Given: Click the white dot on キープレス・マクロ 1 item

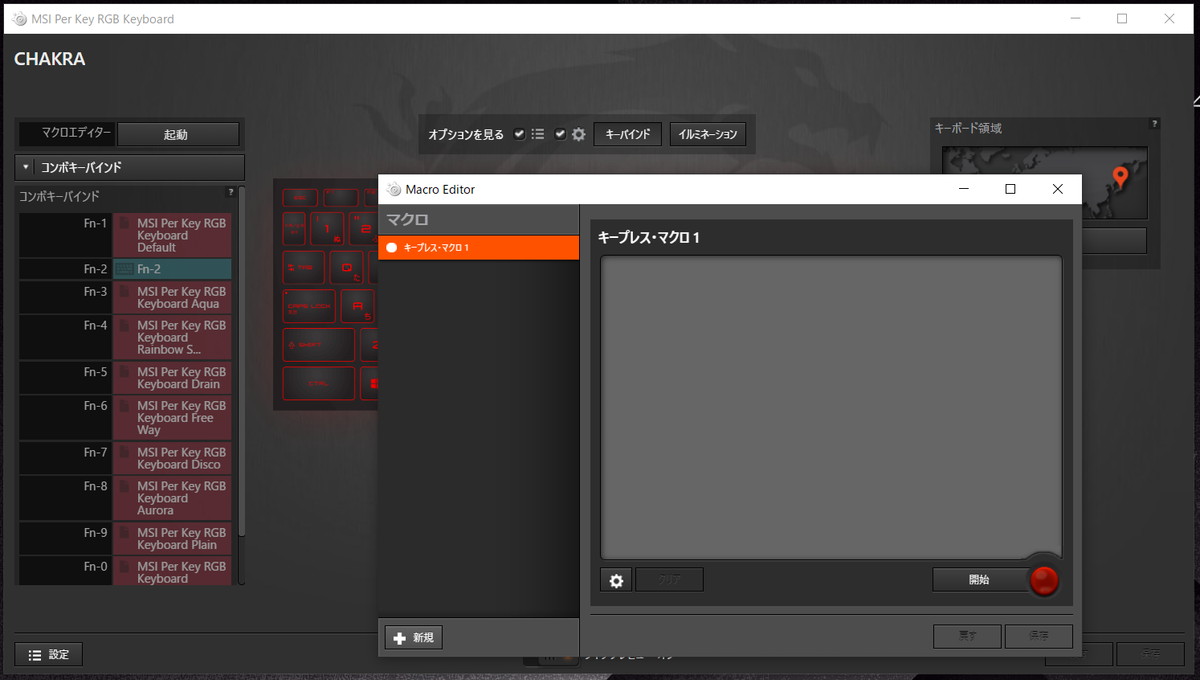Looking at the screenshot, I should 392,247.
